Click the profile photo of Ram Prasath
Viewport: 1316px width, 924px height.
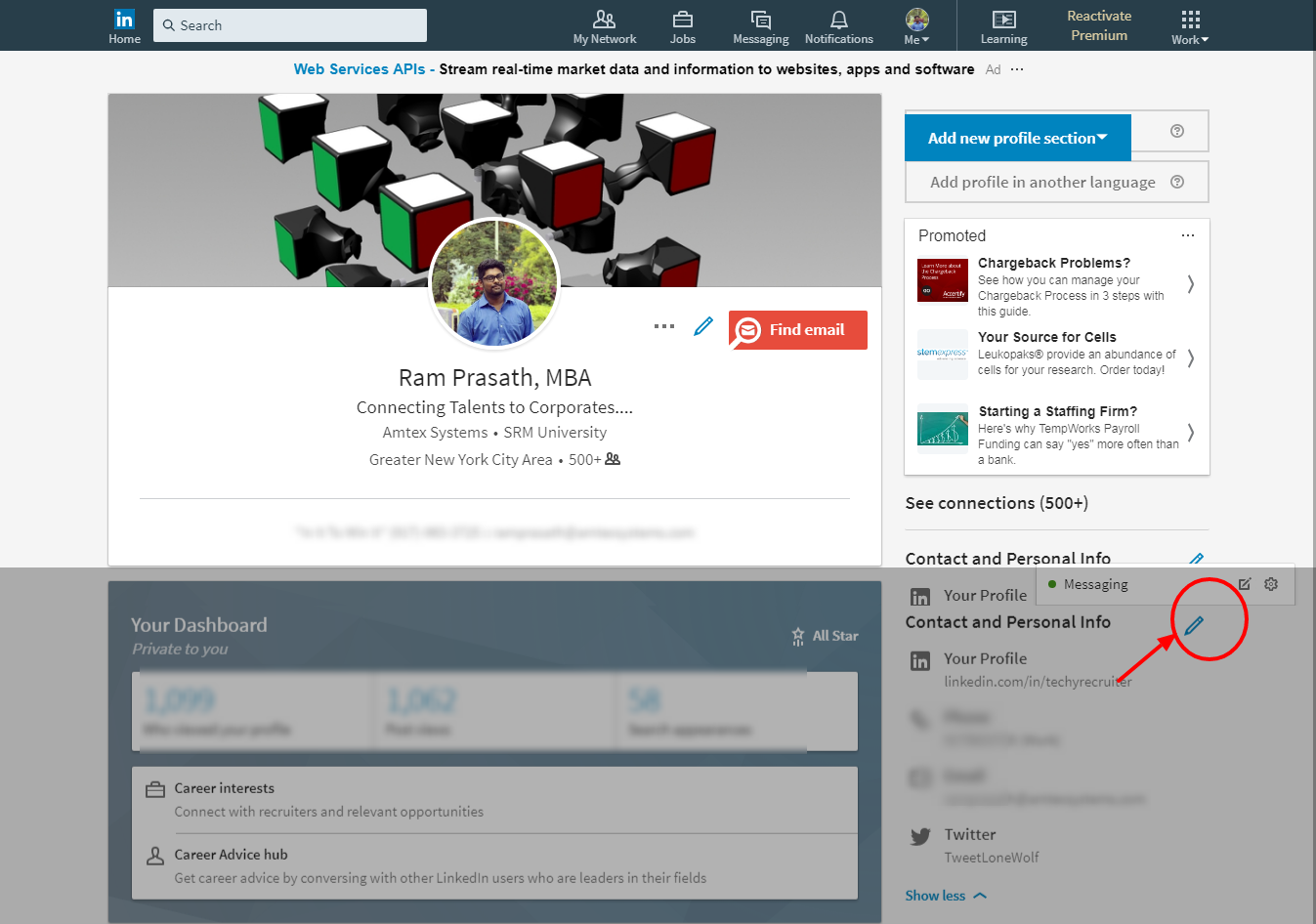(495, 283)
